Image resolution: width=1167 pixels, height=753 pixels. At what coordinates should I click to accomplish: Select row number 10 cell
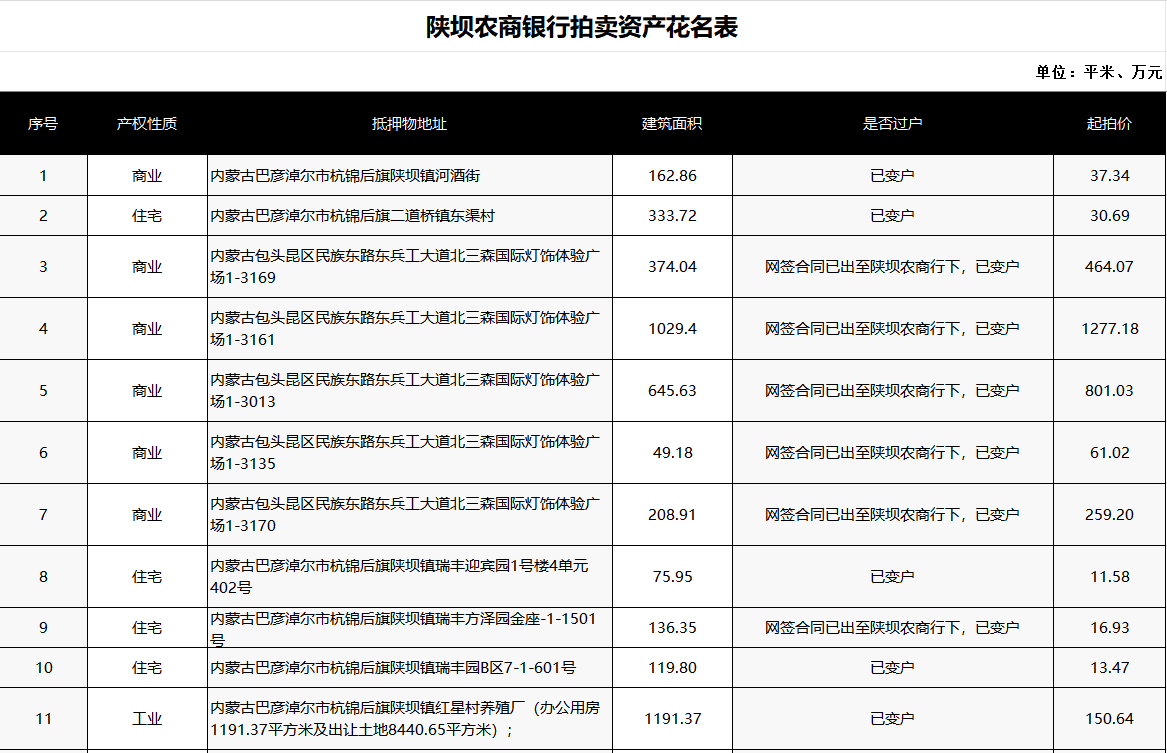(x=44, y=667)
